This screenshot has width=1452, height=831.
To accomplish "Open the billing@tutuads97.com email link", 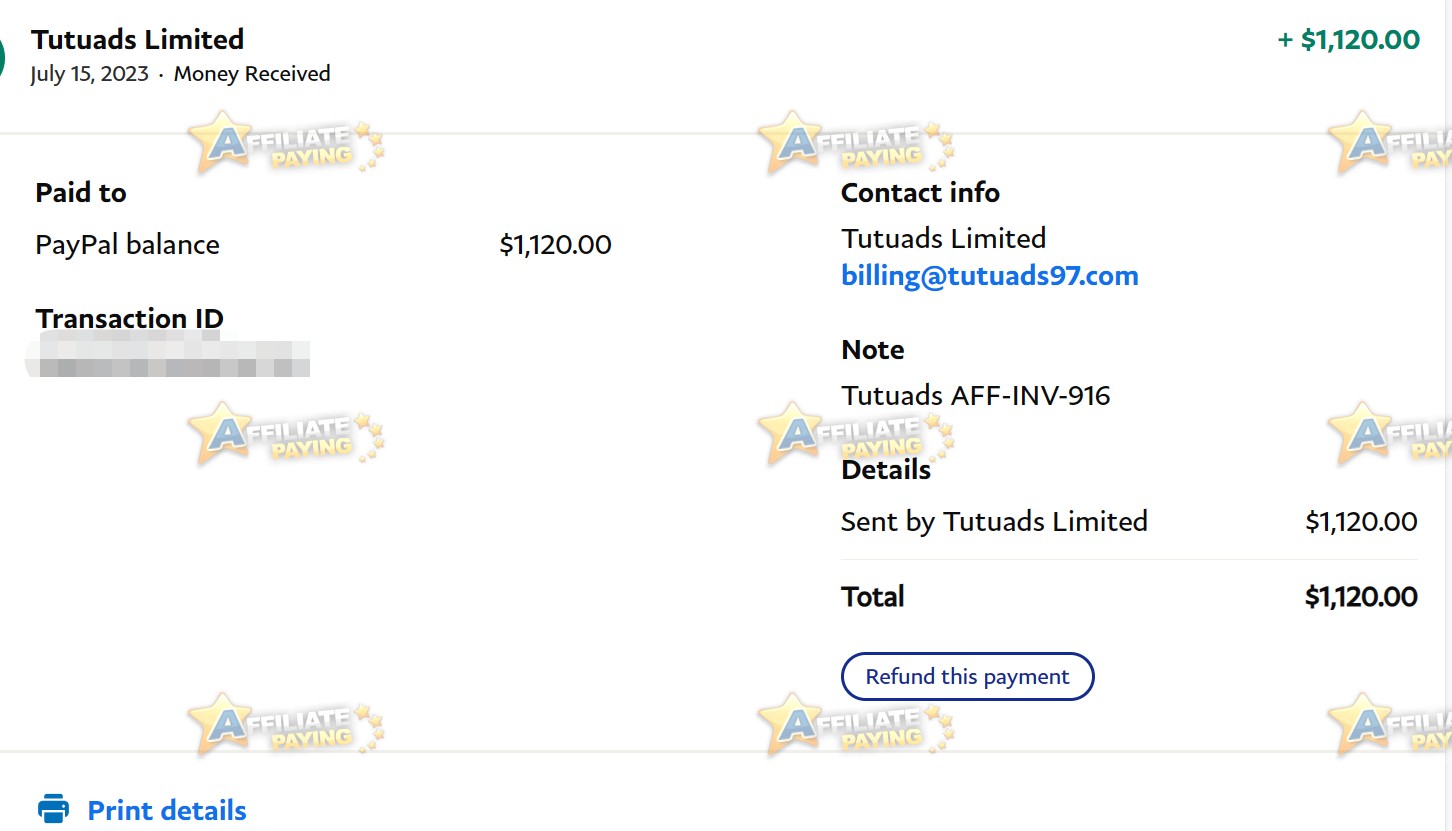I will (990, 276).
